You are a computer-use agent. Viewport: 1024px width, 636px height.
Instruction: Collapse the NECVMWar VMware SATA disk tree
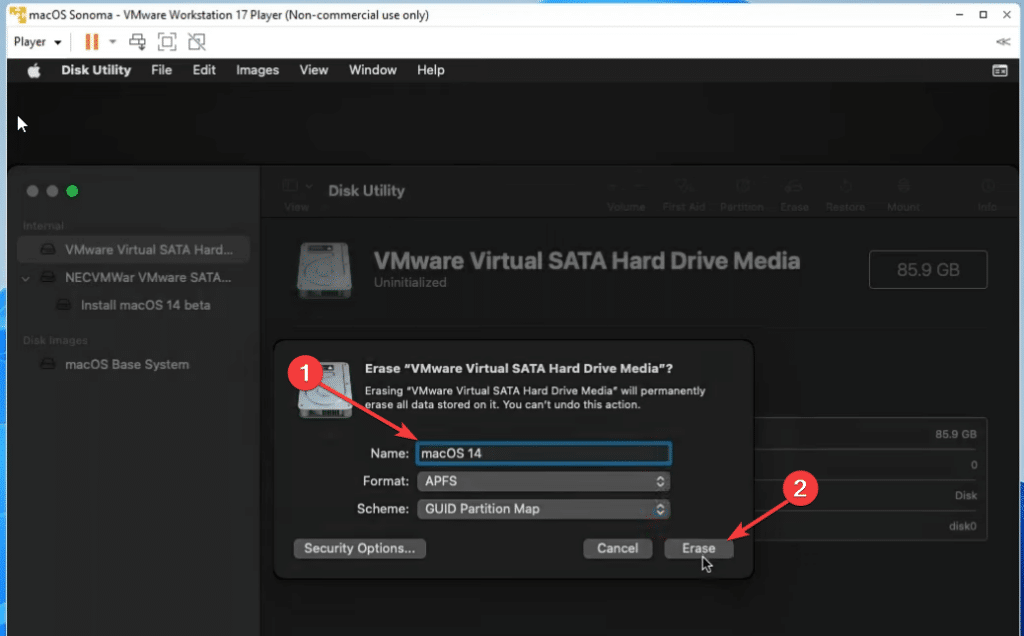coord(25,279)
